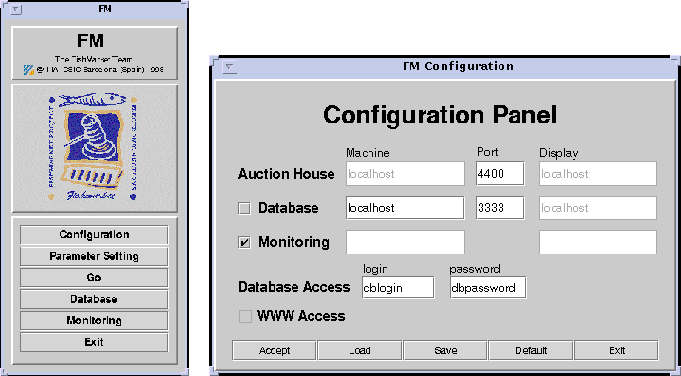This screenshot has height=376, width=681.
Task: Open Database from the FM menu
Action: tap(94, 299)
